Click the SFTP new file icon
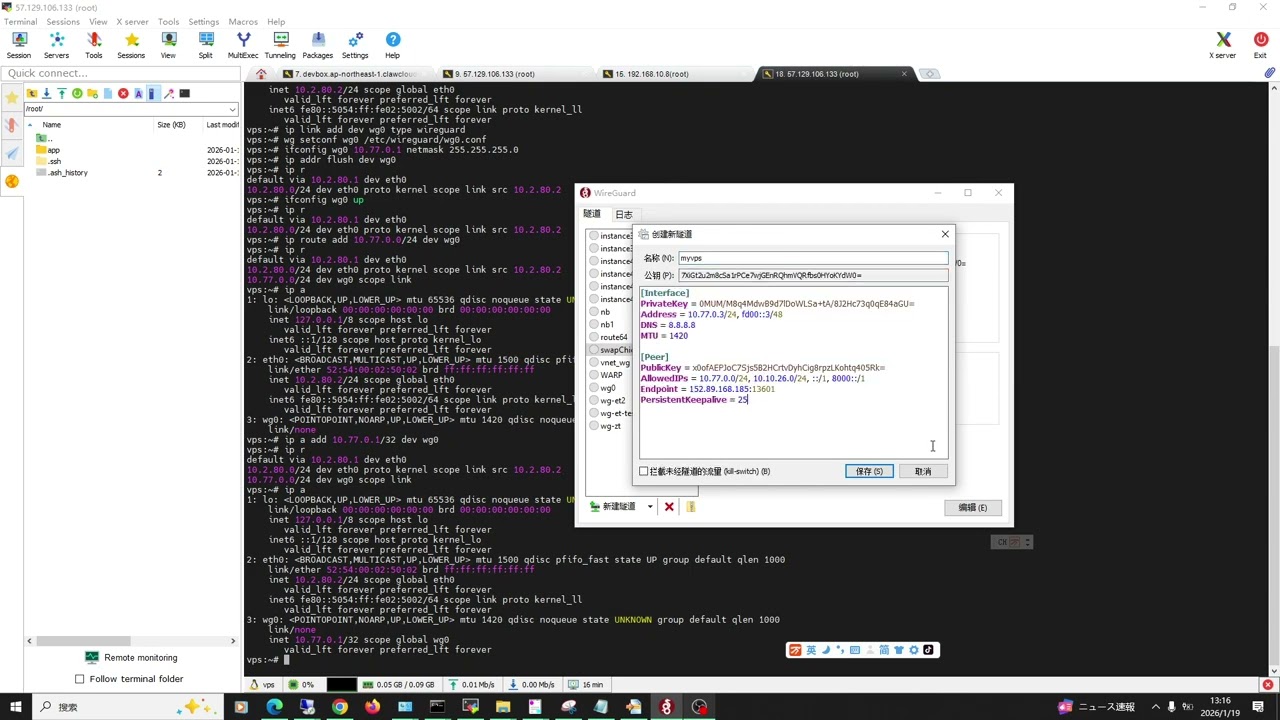 [x=107, y=94]
